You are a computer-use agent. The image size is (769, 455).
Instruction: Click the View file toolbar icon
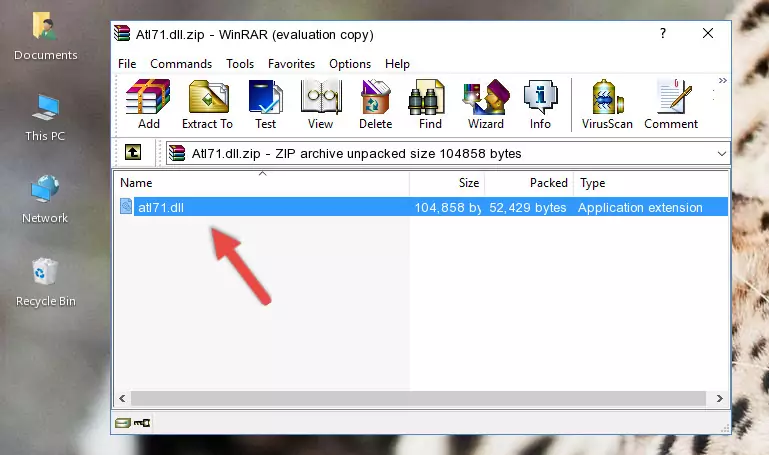[321, 104]
